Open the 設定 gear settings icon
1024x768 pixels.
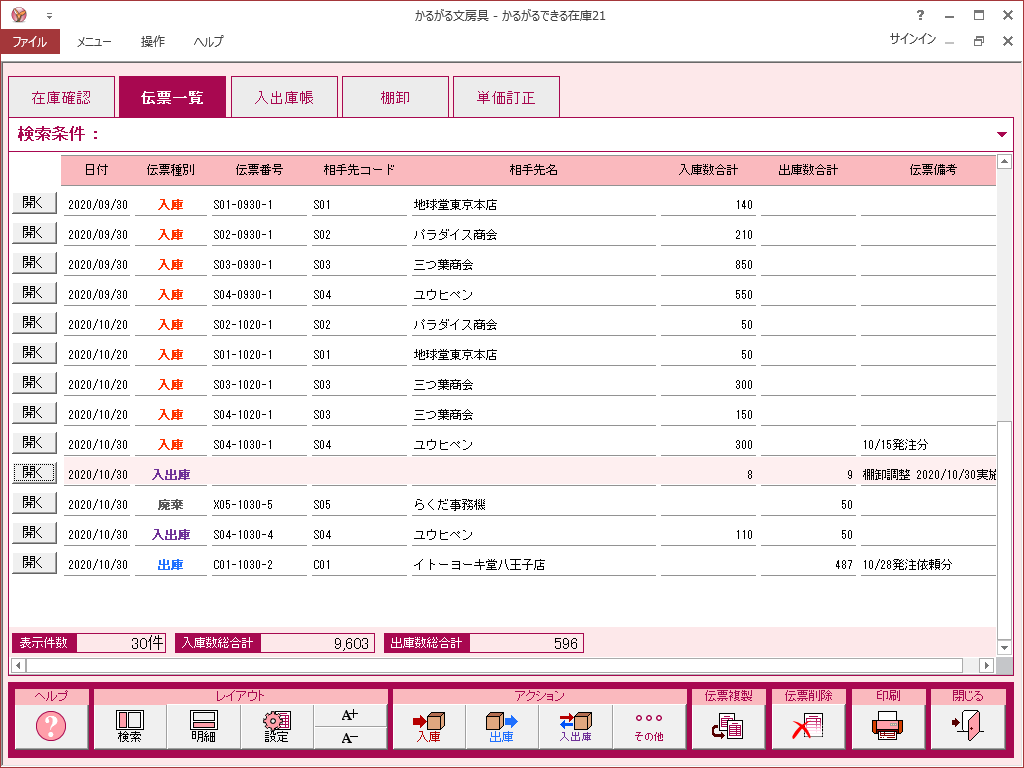point(277,726)
